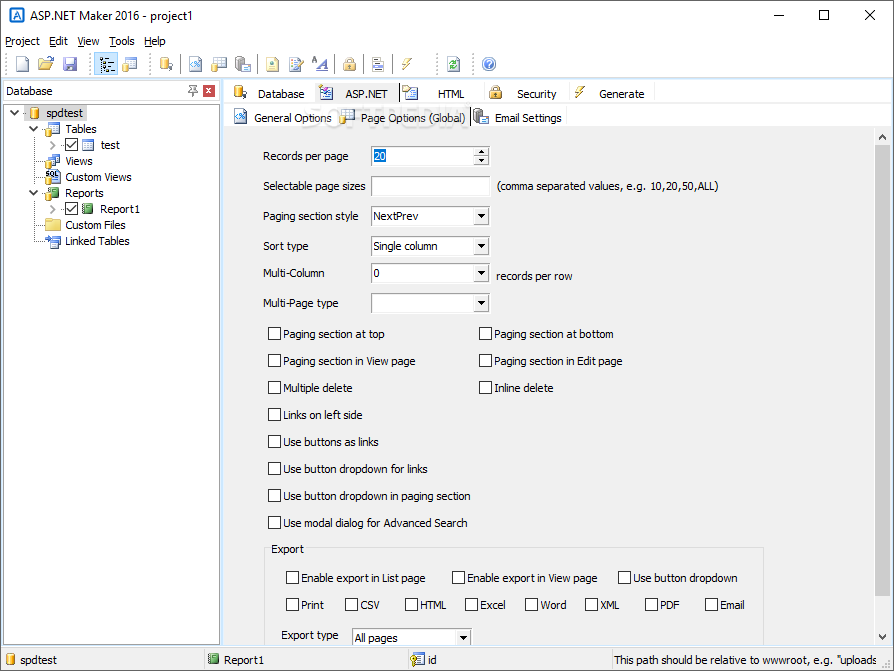Collapse the spdtest root node
The width and height of the screenshot is (894, 671).
click(15, 113)
